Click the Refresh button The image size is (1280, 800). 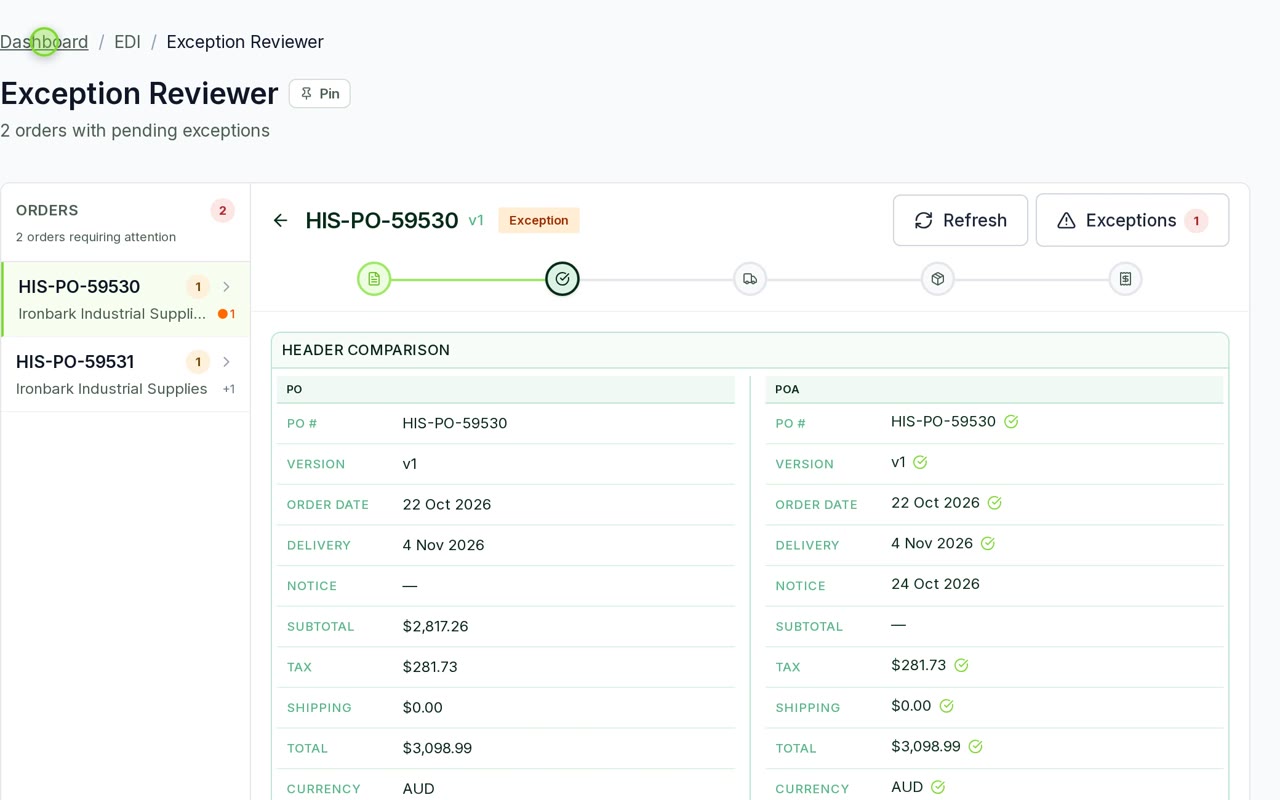click(960, 220)
